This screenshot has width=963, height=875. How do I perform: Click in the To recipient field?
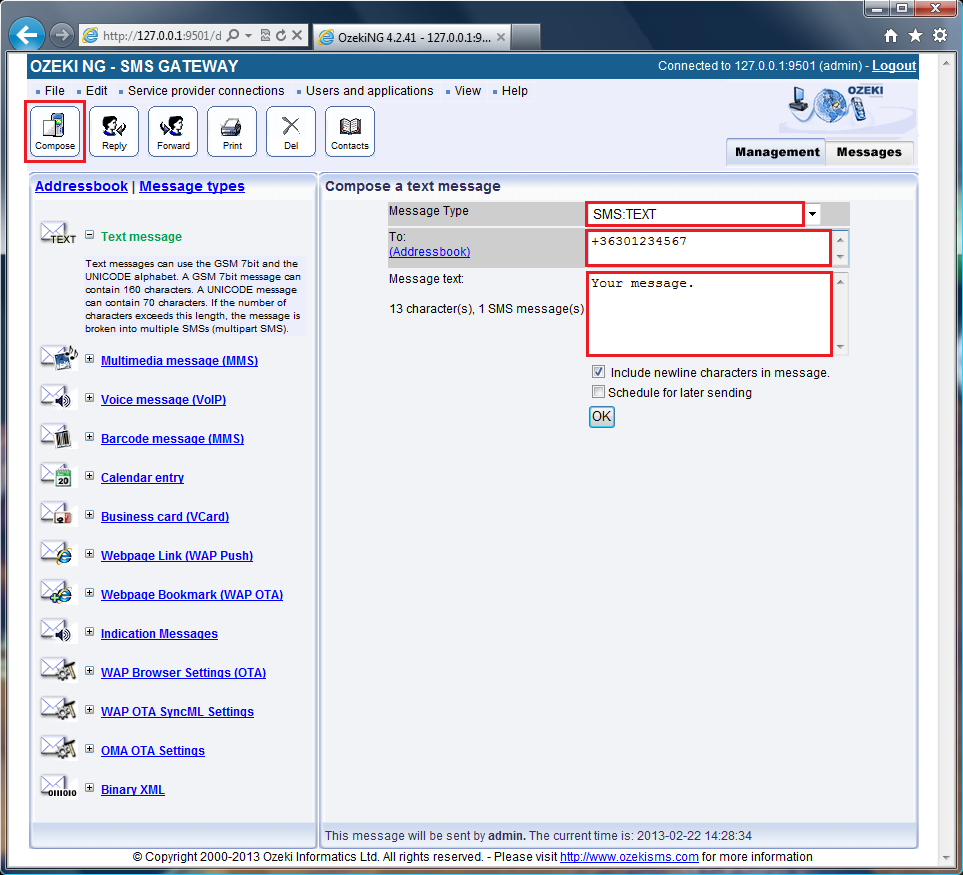(709, 247)
